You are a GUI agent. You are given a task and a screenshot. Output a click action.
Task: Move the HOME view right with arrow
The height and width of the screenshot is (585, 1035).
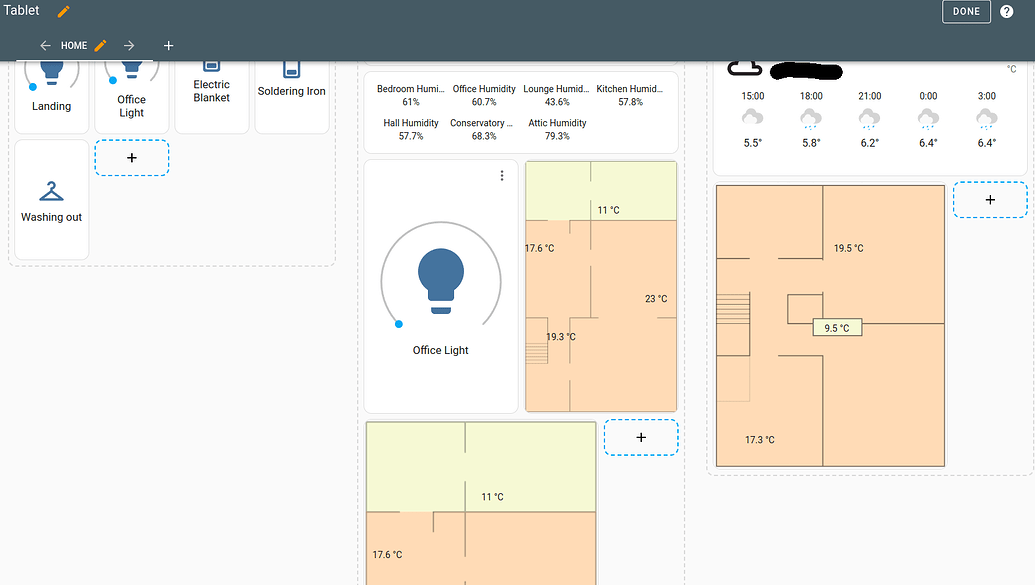click(129, 46)
